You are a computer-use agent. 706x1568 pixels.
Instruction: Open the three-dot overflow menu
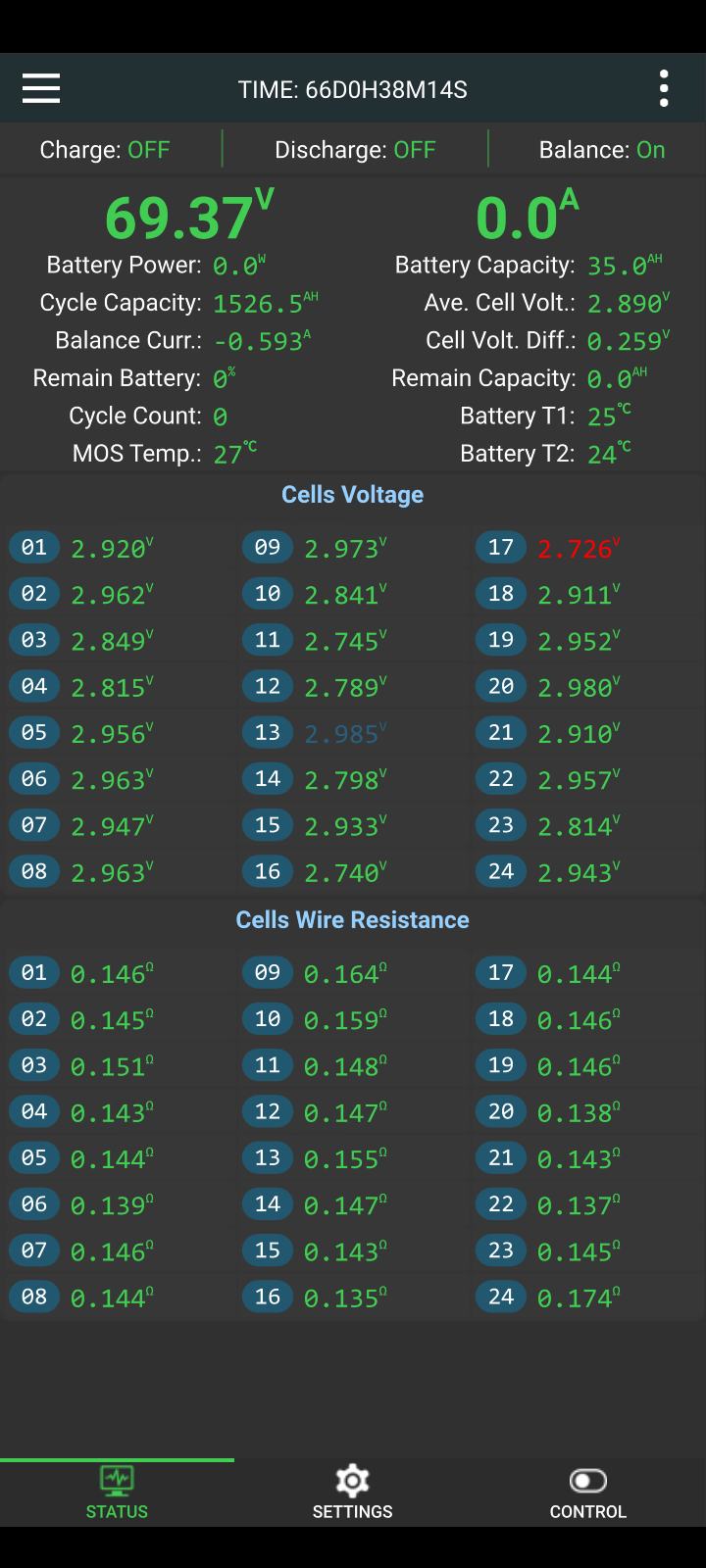tap(664, 89)
